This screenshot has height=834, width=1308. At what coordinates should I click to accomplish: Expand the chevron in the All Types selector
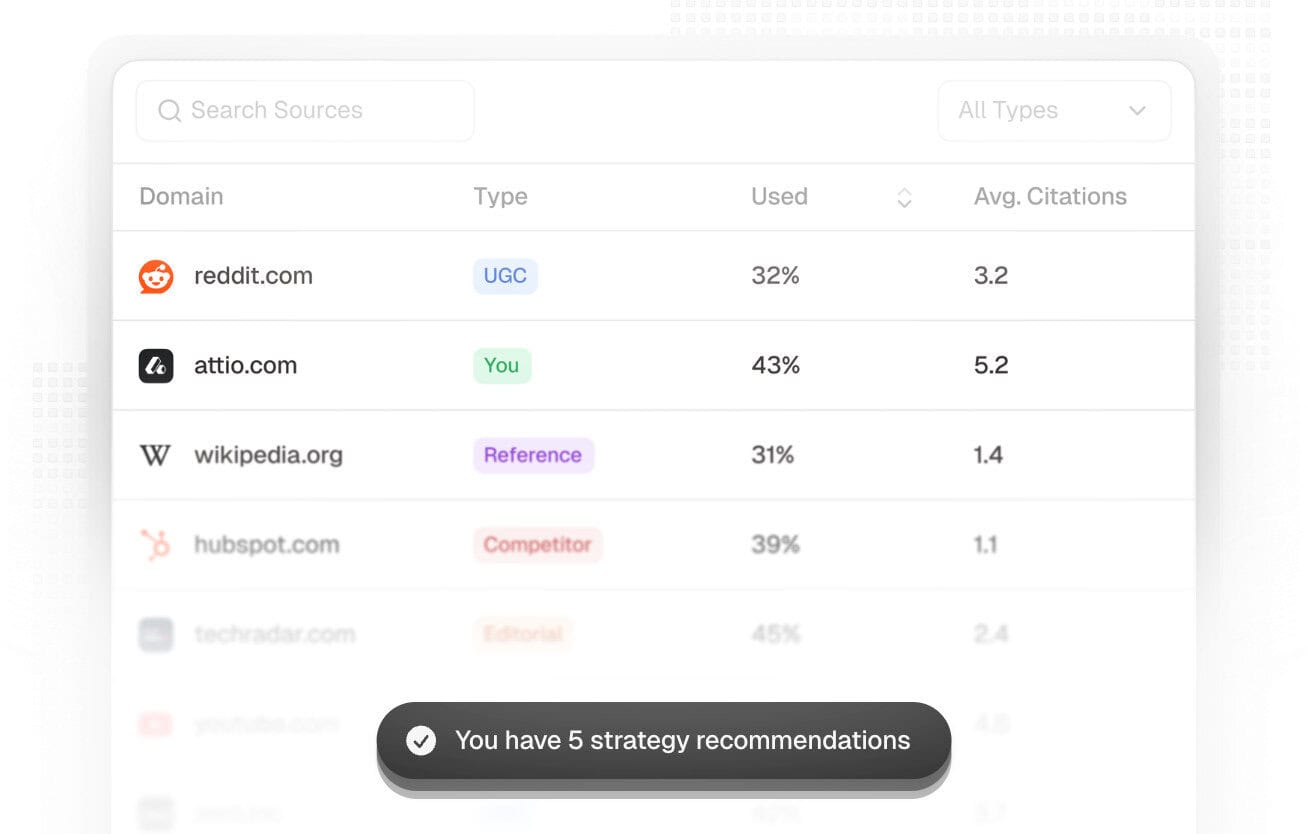(1137, 111)
